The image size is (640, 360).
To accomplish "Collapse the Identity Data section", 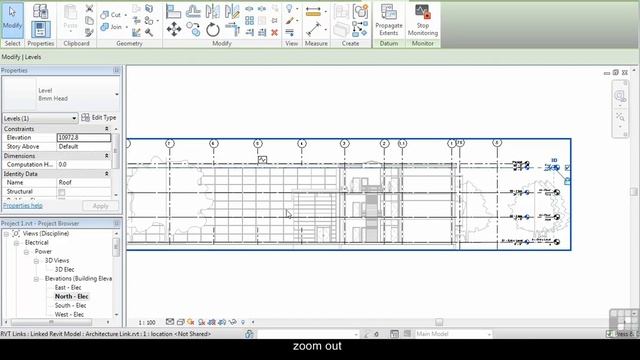I will coord(107,174).
